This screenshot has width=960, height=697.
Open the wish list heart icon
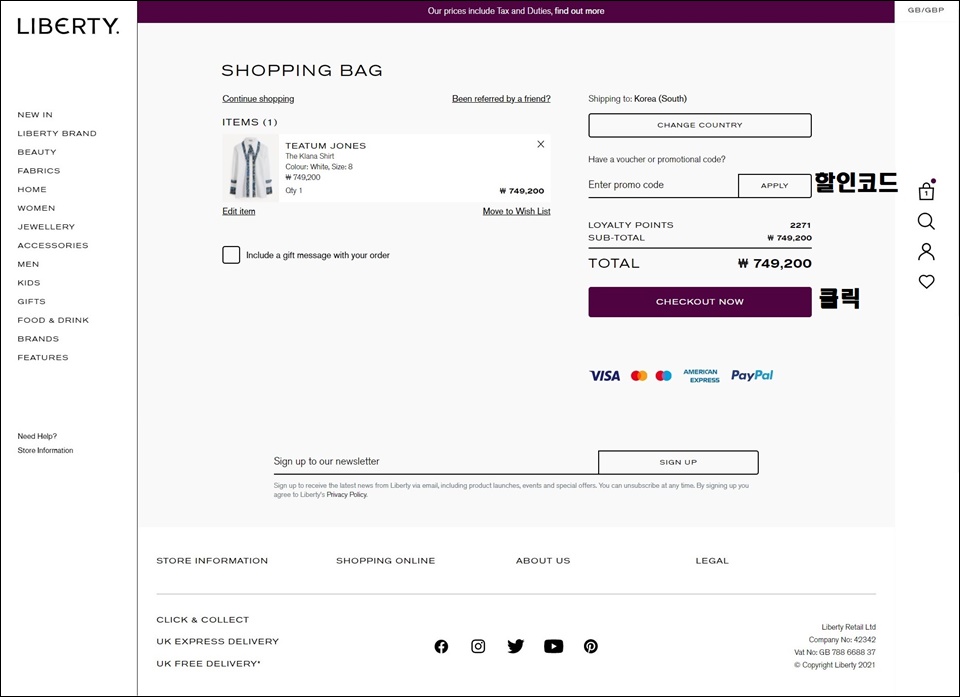(926, 281)
